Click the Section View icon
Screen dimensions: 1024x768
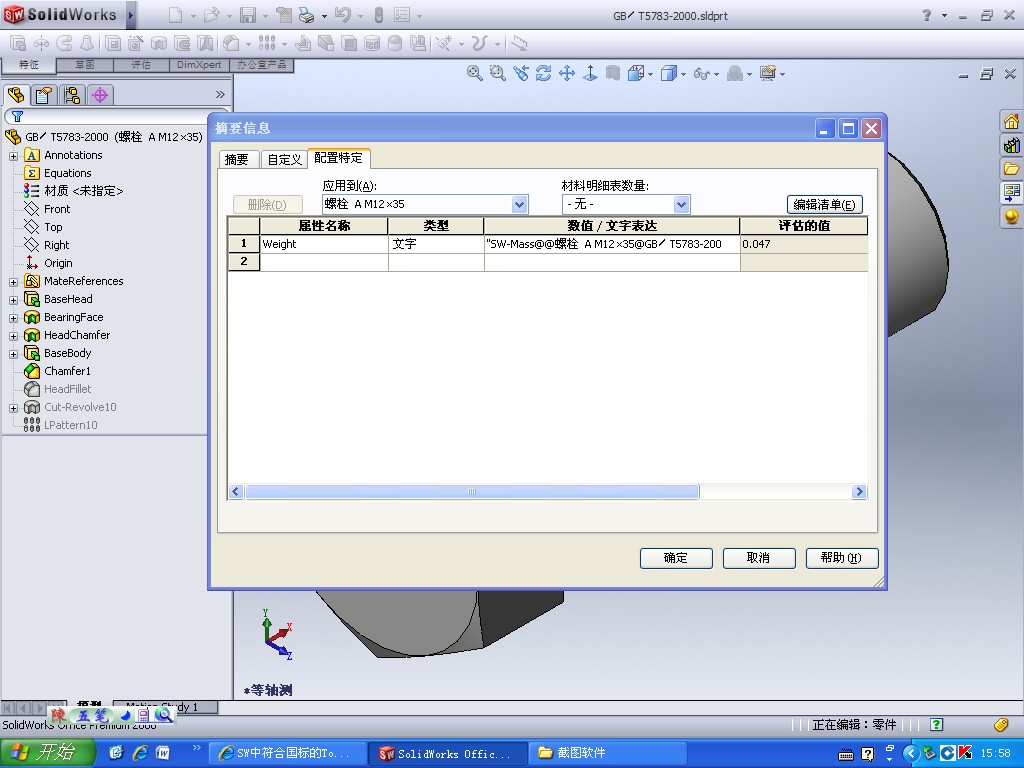coord(613,73)
